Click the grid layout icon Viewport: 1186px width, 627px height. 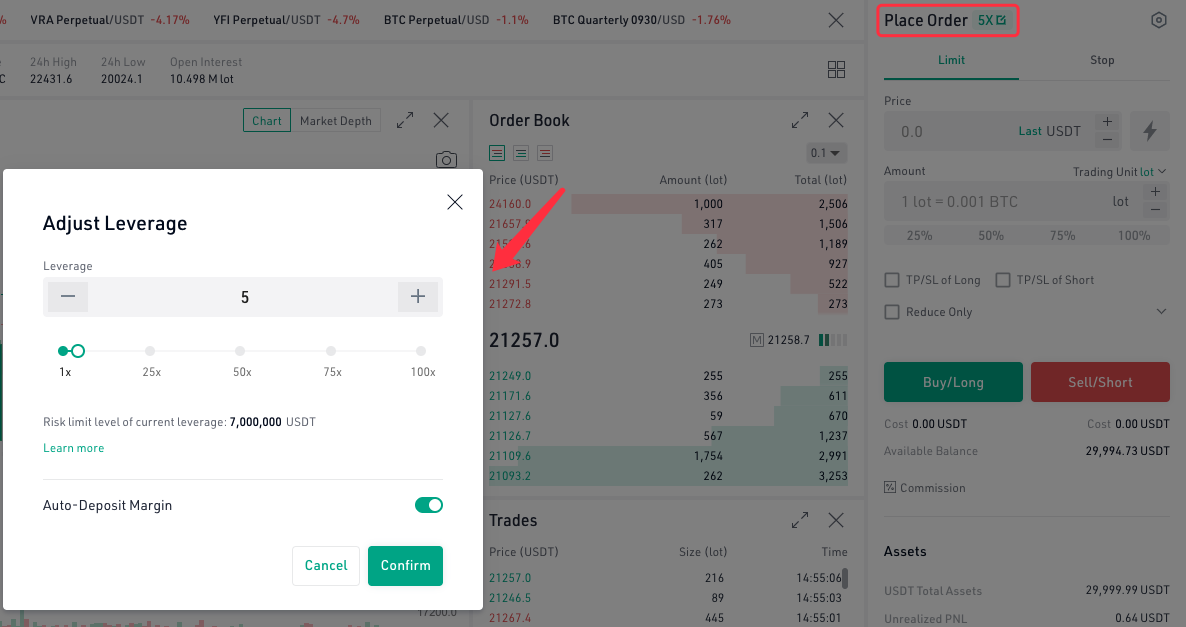[837, 70]
